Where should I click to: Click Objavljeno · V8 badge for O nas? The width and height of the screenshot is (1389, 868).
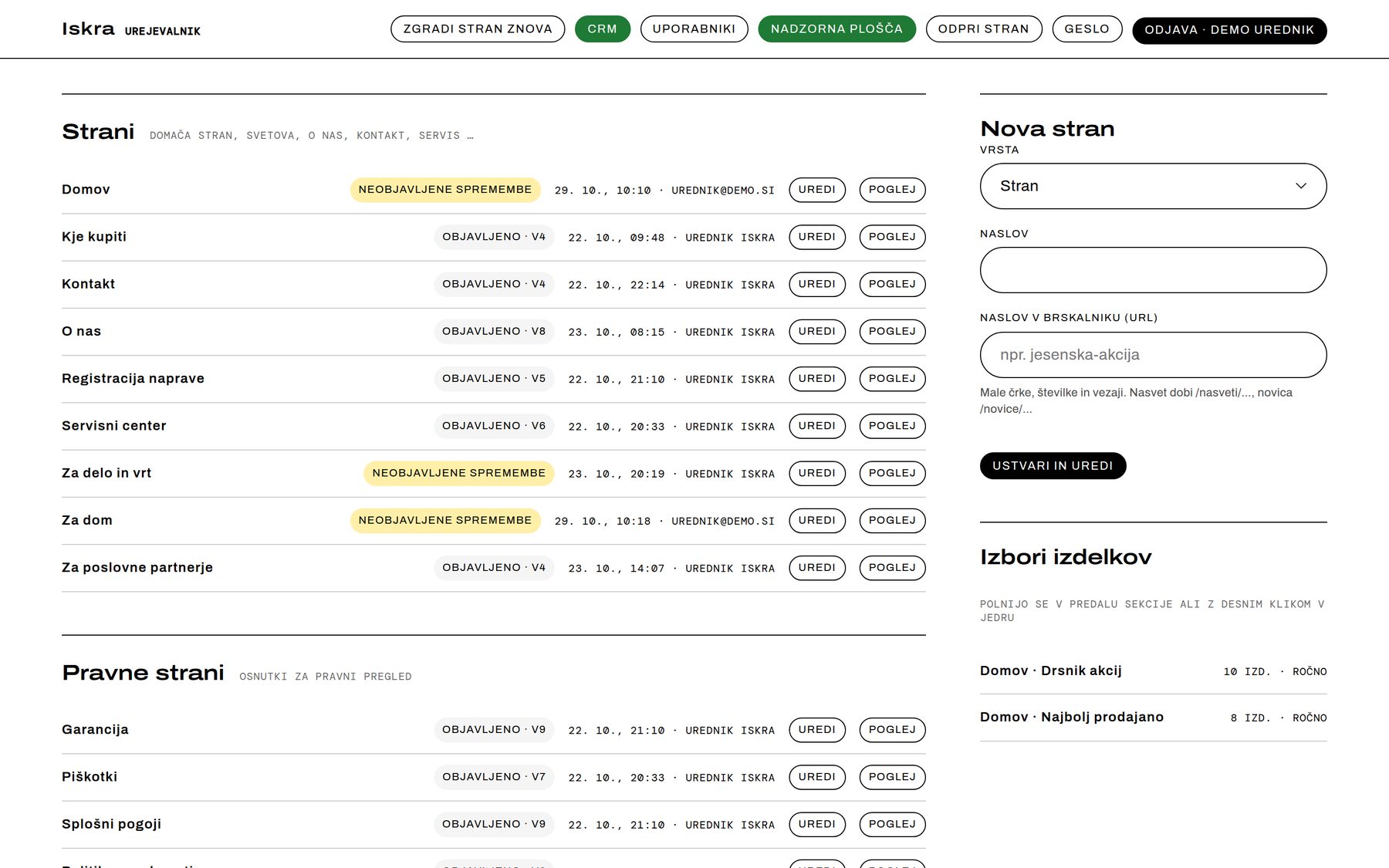click(494, 331)
